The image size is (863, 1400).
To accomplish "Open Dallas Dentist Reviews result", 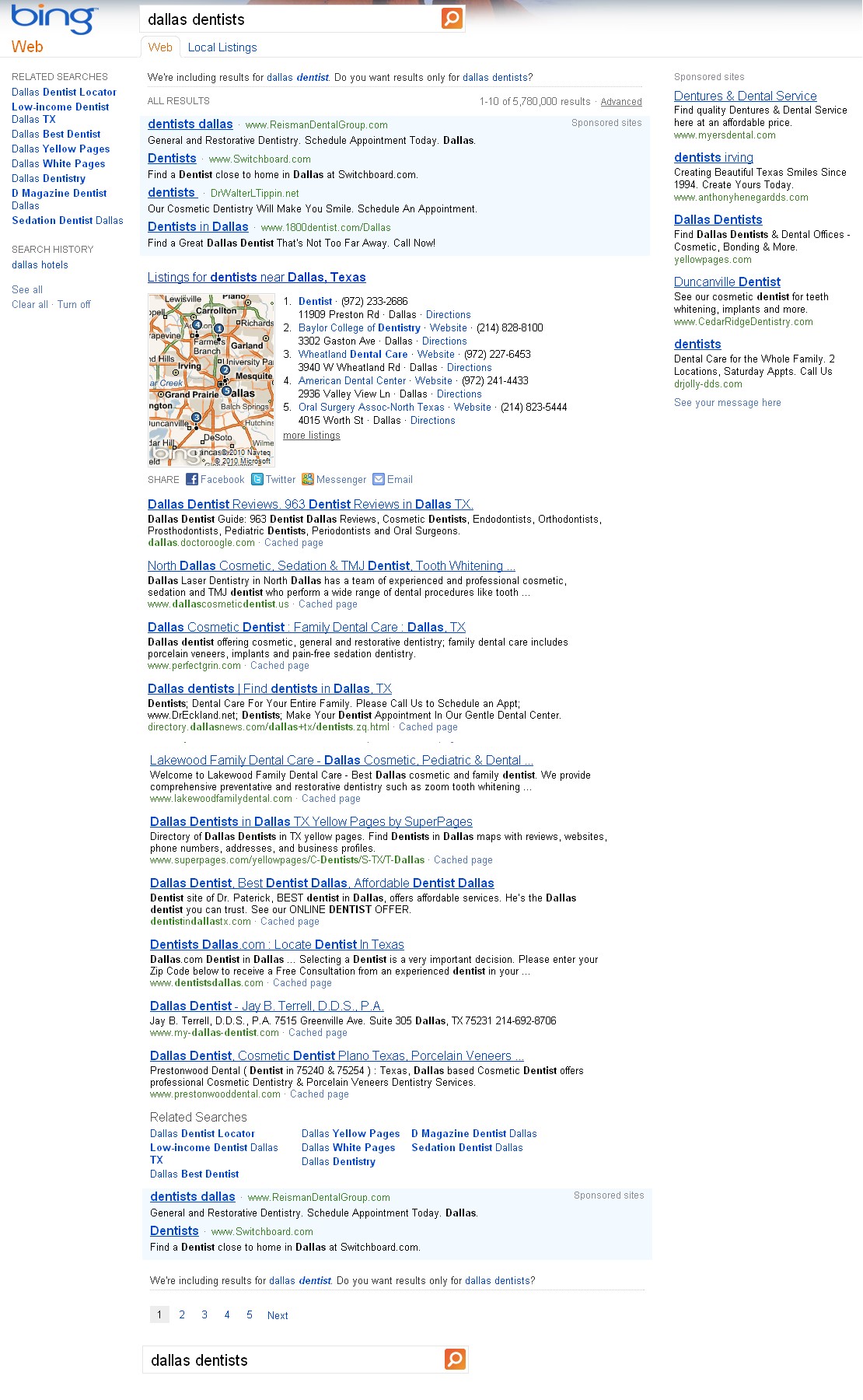I will [x=310, y=504].
